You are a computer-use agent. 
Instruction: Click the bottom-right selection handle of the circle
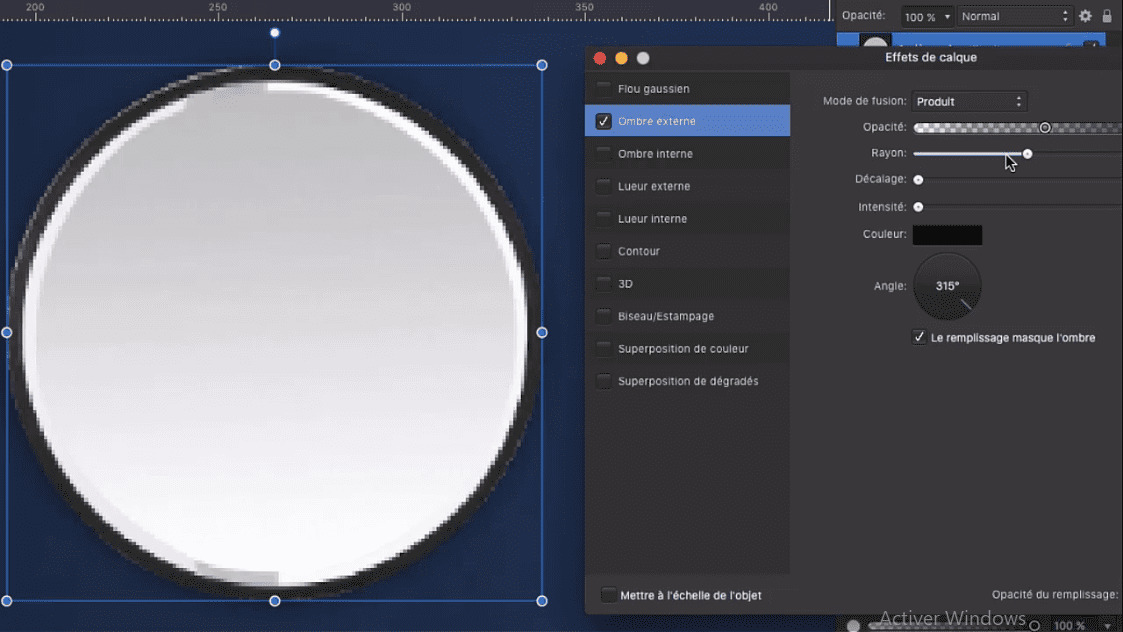[x=542, y=601]
